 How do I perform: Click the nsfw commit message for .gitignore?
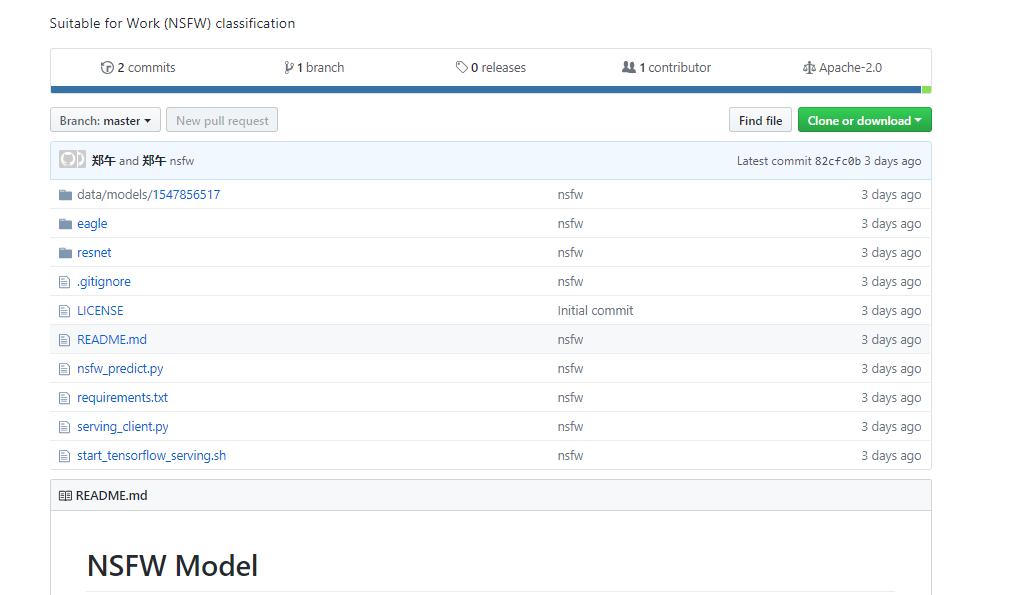click(x=571, y=282)
